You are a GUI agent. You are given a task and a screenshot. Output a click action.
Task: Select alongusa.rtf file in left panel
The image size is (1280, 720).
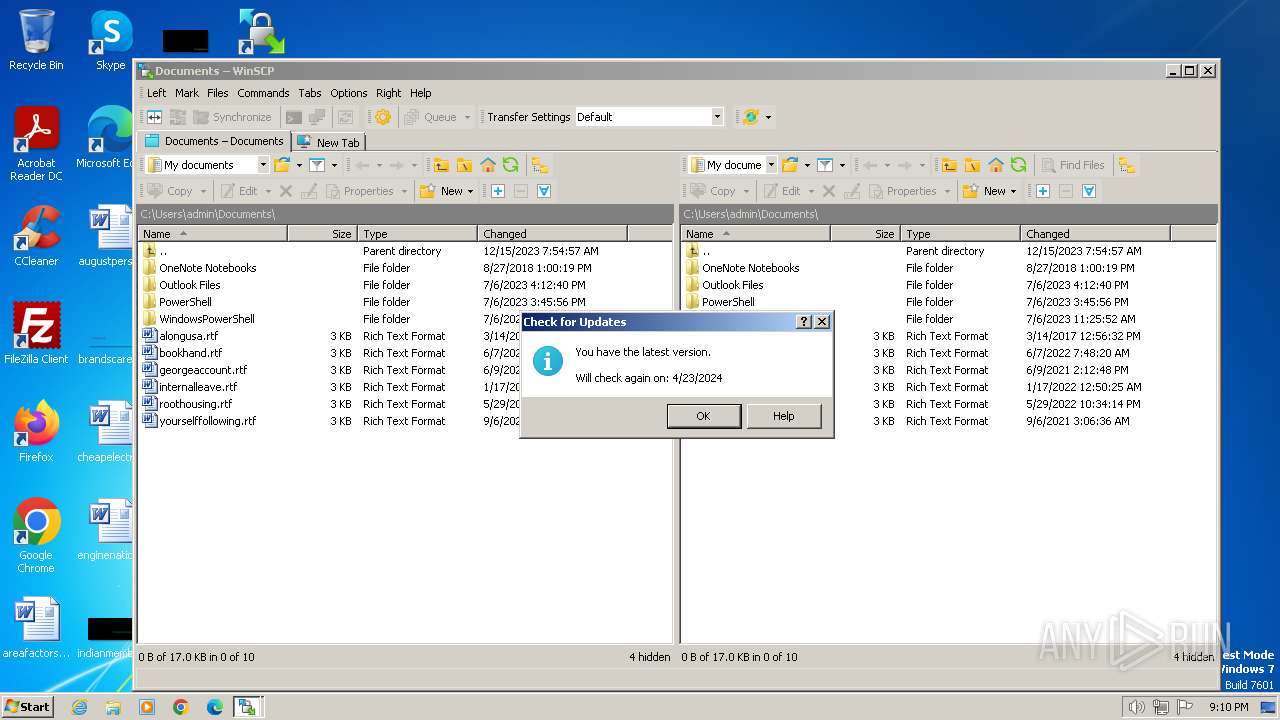click(x=188, y=336)
